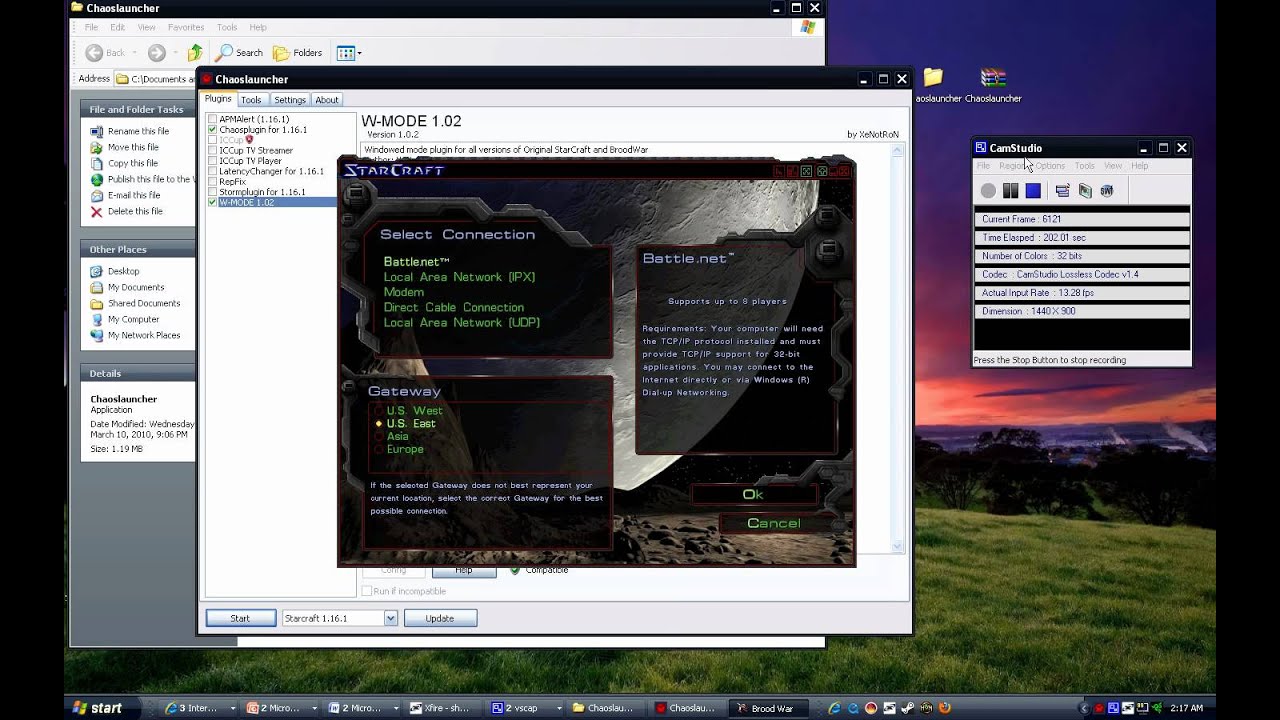The image size is (1280, 720).
Task: Click the ICCup shield icon
Action: 250,140
